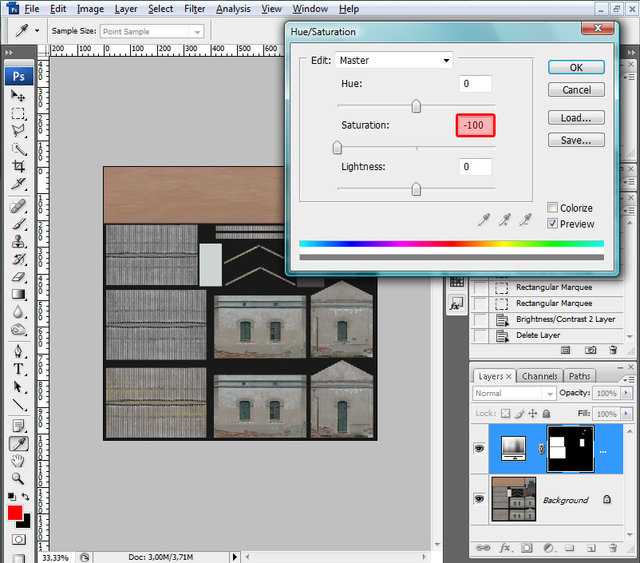Viewport: 640px width, 563px height.
Task: Select the Move tool
Action: pyautogui.click(x=18, y=95)
